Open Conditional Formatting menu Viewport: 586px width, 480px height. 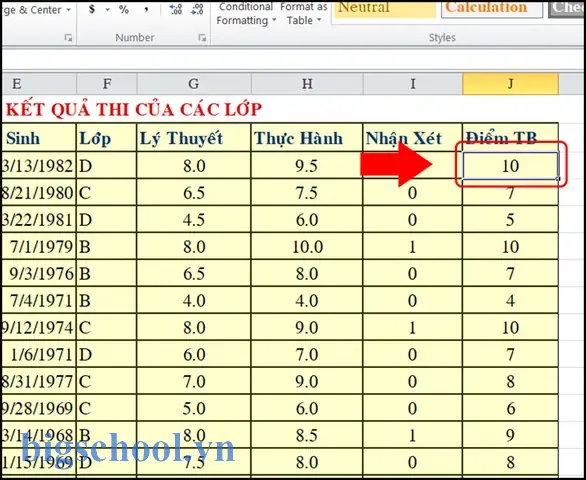click(246, 13)
